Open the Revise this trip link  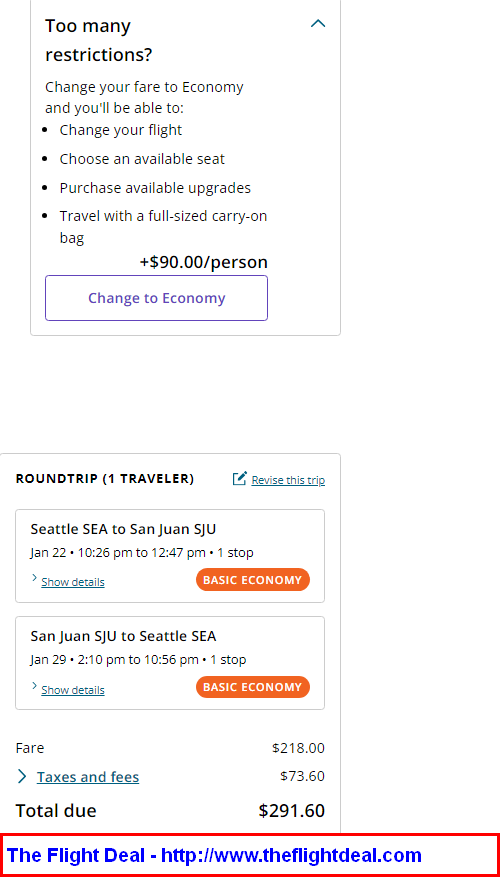click(288, 480)
